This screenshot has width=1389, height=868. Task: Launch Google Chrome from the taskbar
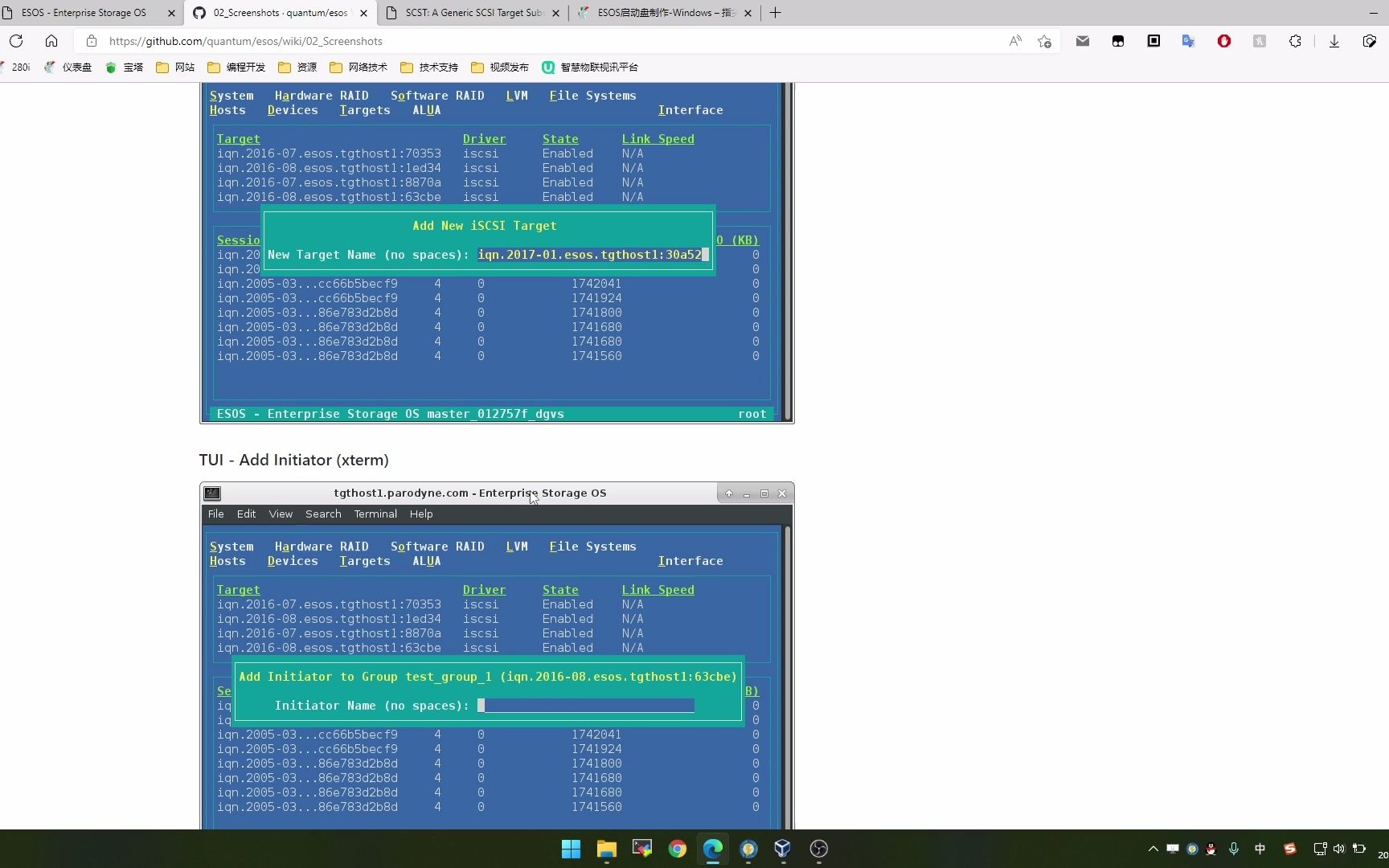[677, 849]
